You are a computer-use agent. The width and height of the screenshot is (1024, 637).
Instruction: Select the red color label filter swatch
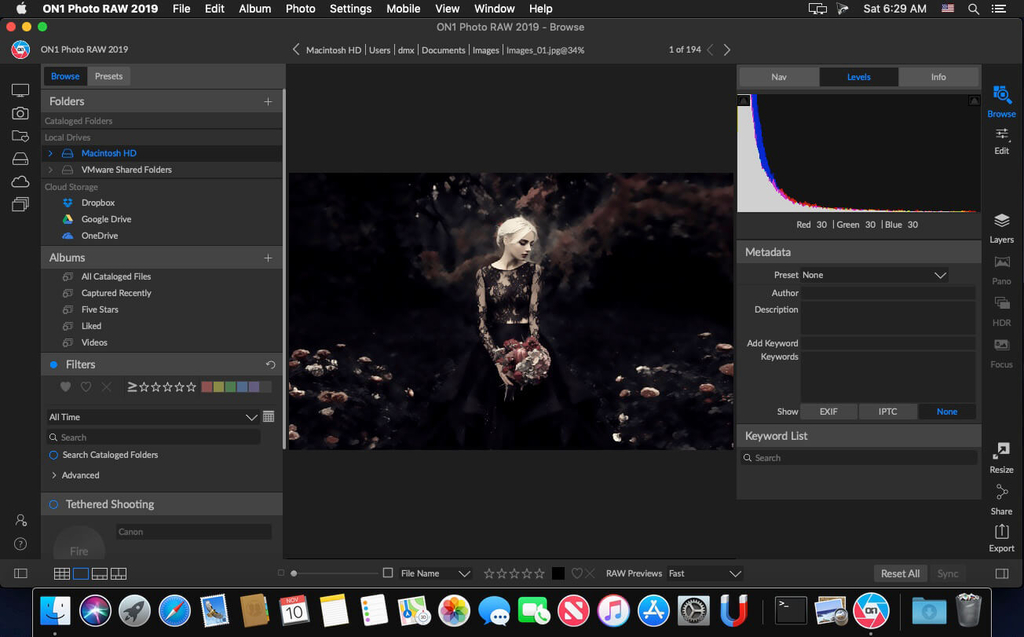[x=207, y=387]
